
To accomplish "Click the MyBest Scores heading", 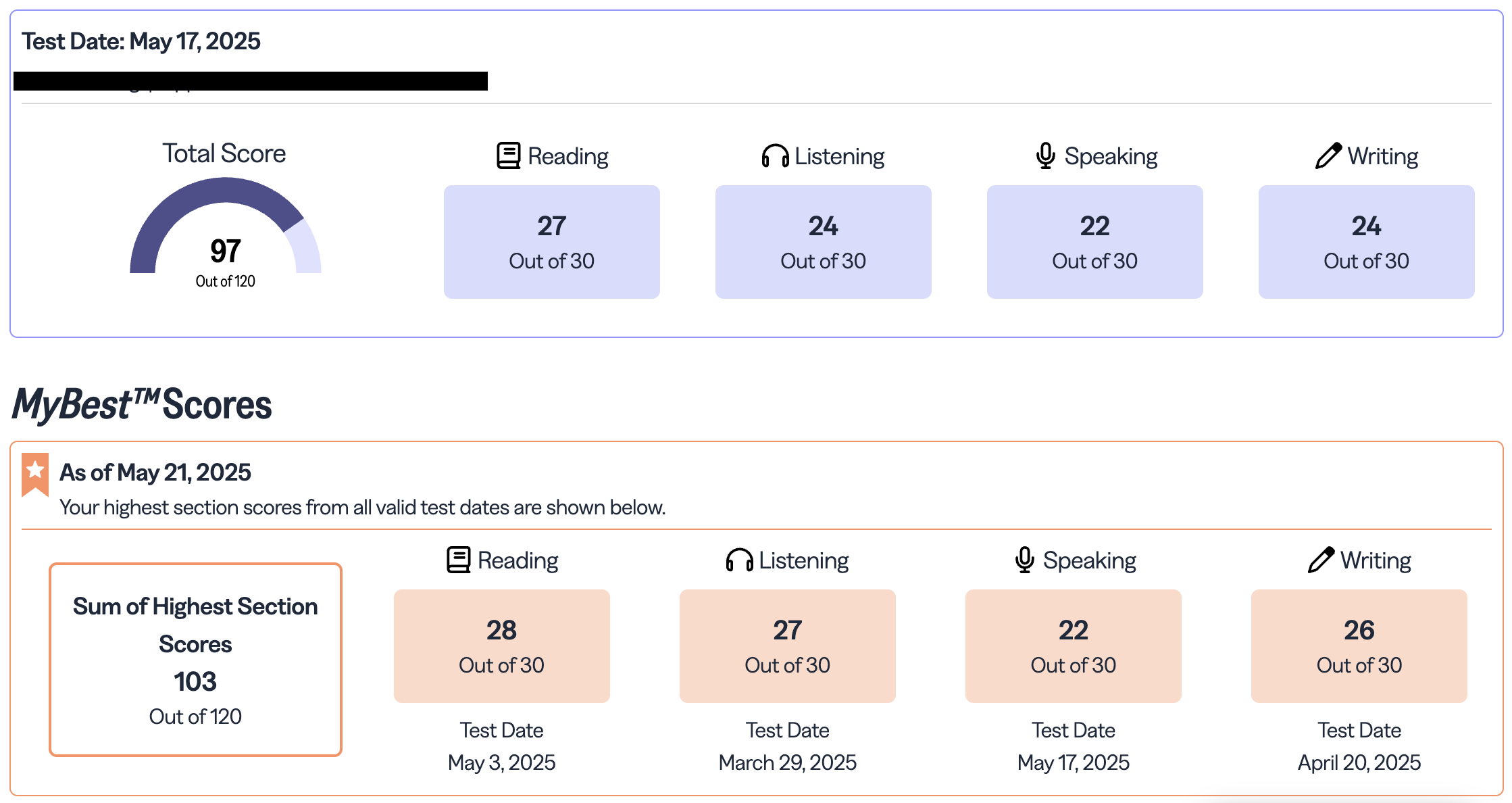I will (x=142, y=405).
